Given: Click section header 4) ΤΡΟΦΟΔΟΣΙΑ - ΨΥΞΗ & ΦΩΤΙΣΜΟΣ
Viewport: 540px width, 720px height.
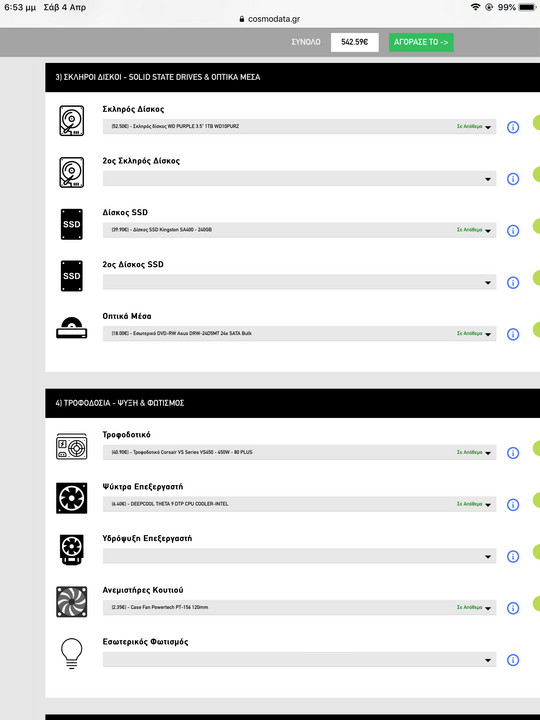Looking at the screenshot, I should (292, 403).
